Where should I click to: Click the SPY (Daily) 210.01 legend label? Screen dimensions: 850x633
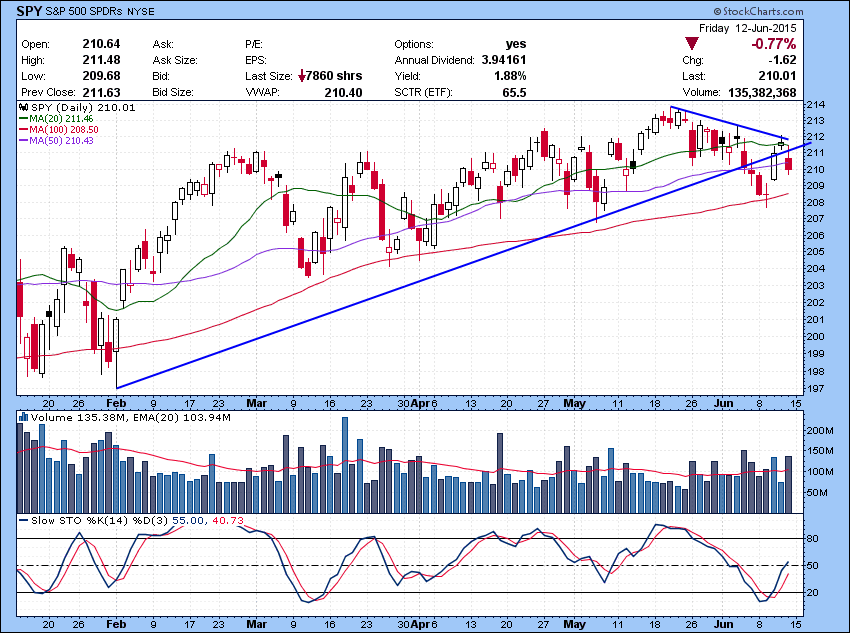click(83, 107)
